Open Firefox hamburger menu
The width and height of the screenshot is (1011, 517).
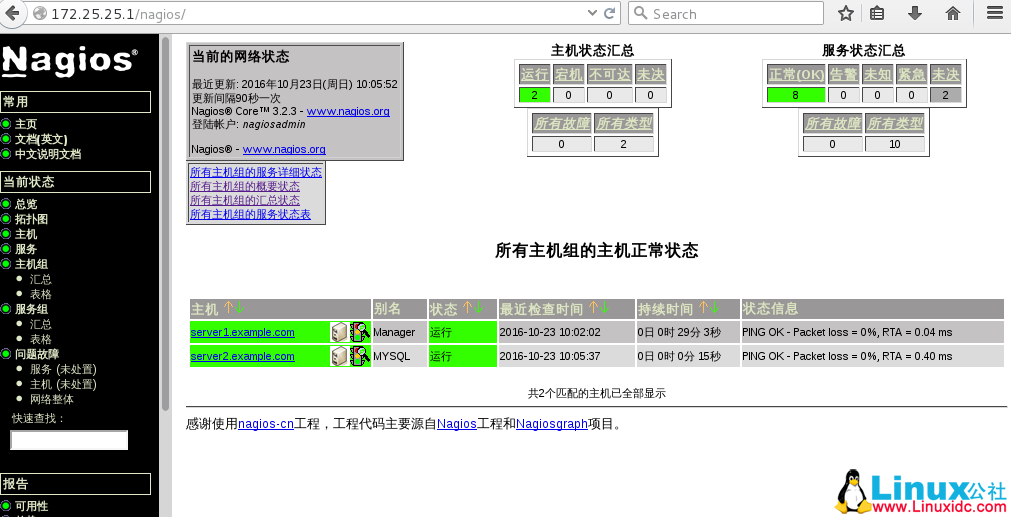994,13
